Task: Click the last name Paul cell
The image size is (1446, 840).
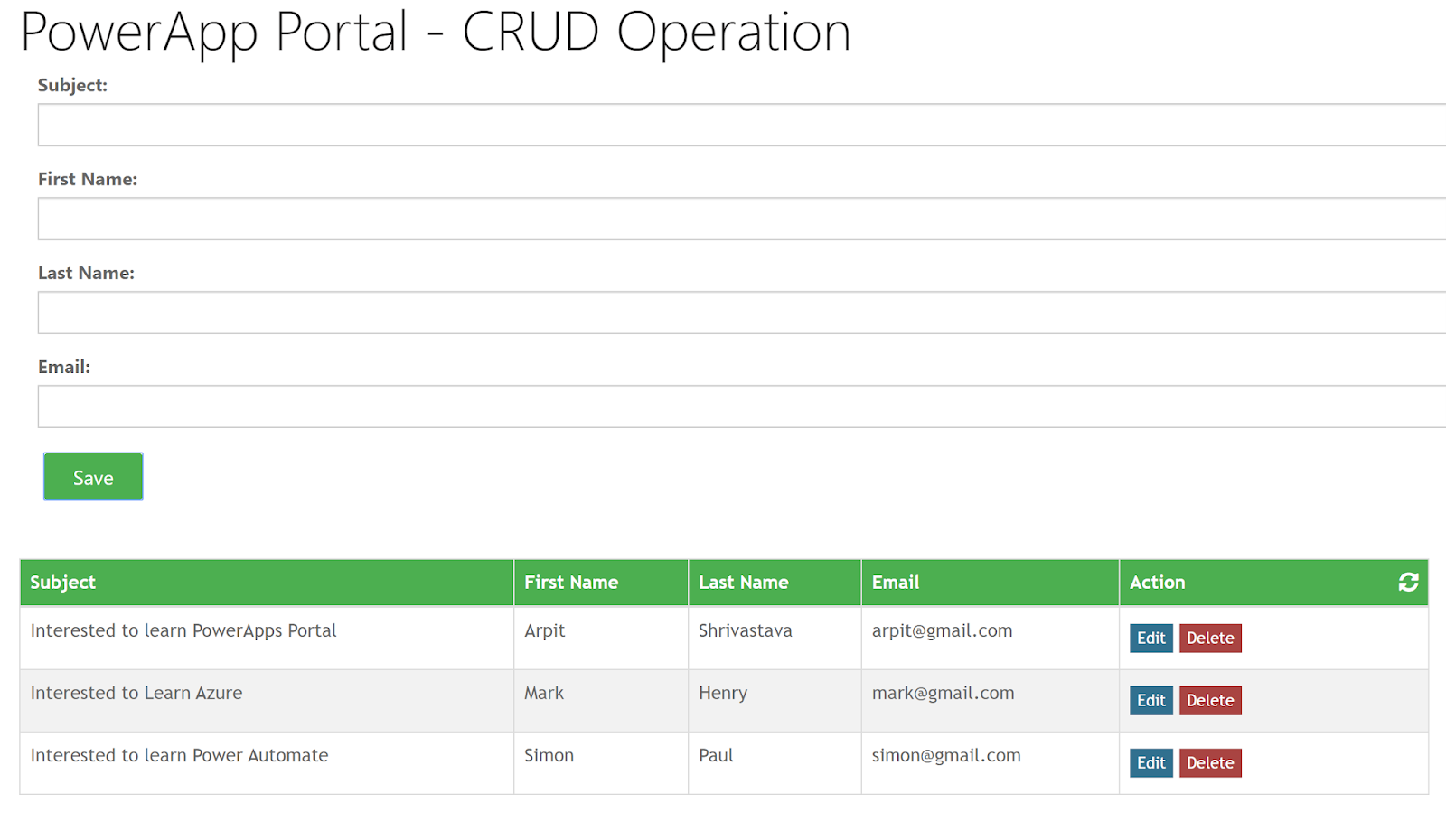Action: coord(775,762)
